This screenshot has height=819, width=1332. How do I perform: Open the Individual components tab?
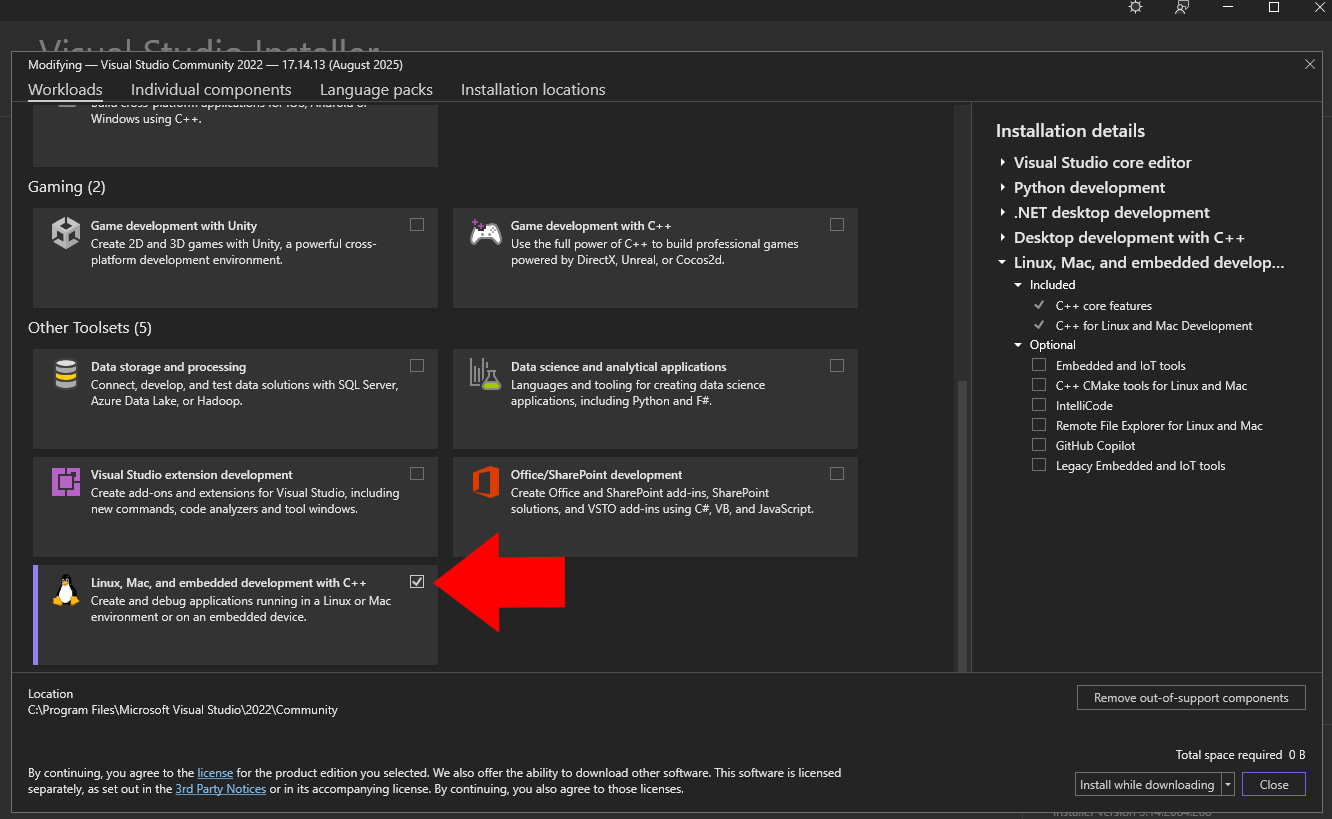click(211, 90)
